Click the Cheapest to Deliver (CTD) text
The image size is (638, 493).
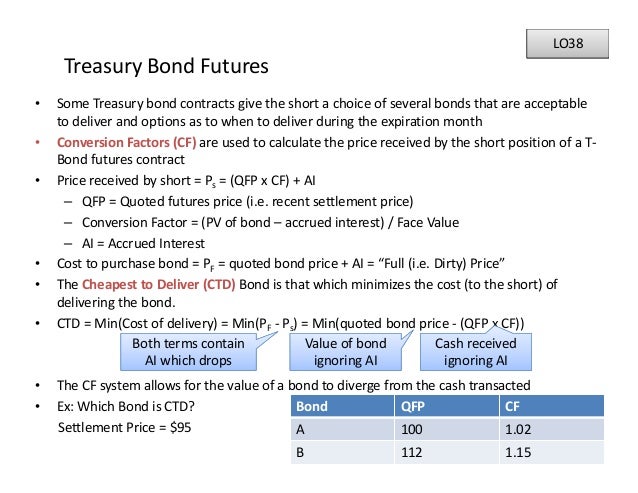tap(159, 284)
